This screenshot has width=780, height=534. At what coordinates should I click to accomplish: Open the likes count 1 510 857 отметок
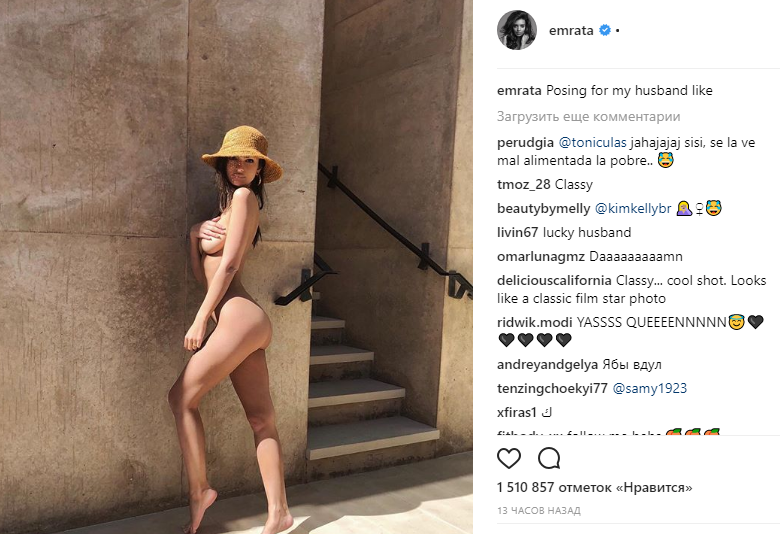[594, 487]
